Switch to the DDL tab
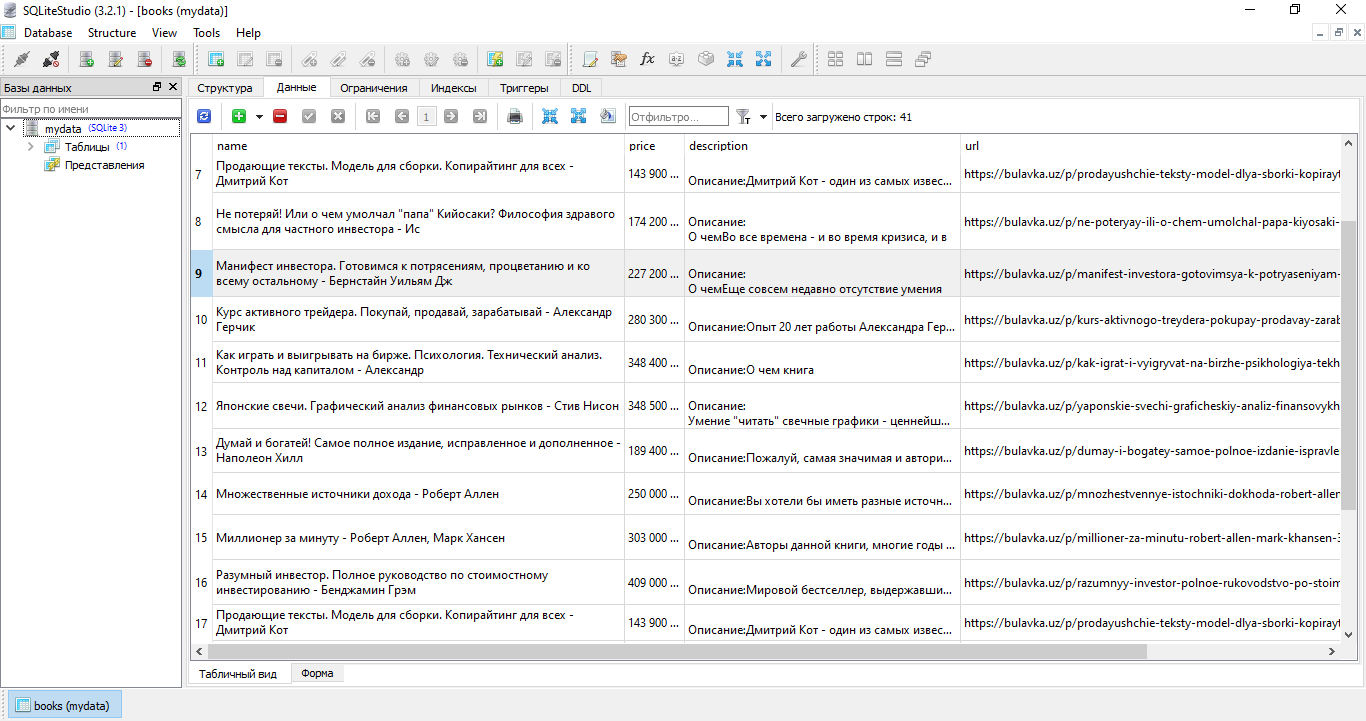Viewport: 1366px width, 721px height. (581, 88)
